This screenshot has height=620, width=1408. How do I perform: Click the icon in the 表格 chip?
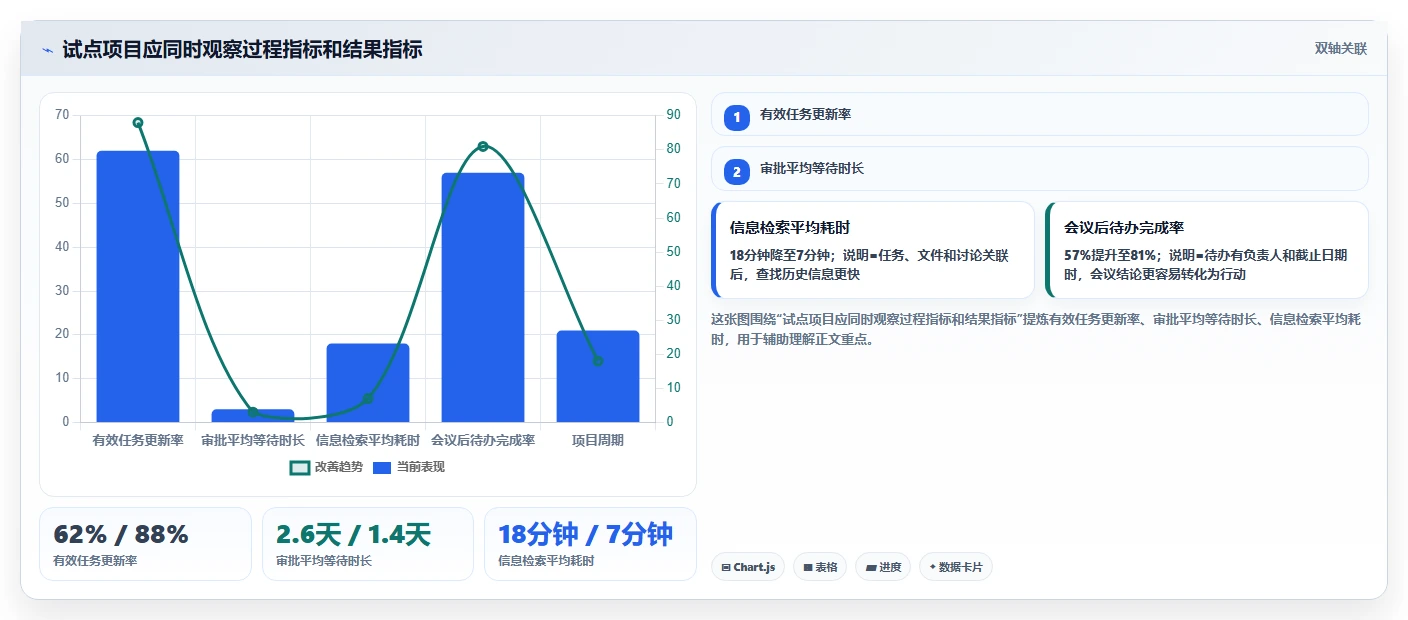[808, 567]
